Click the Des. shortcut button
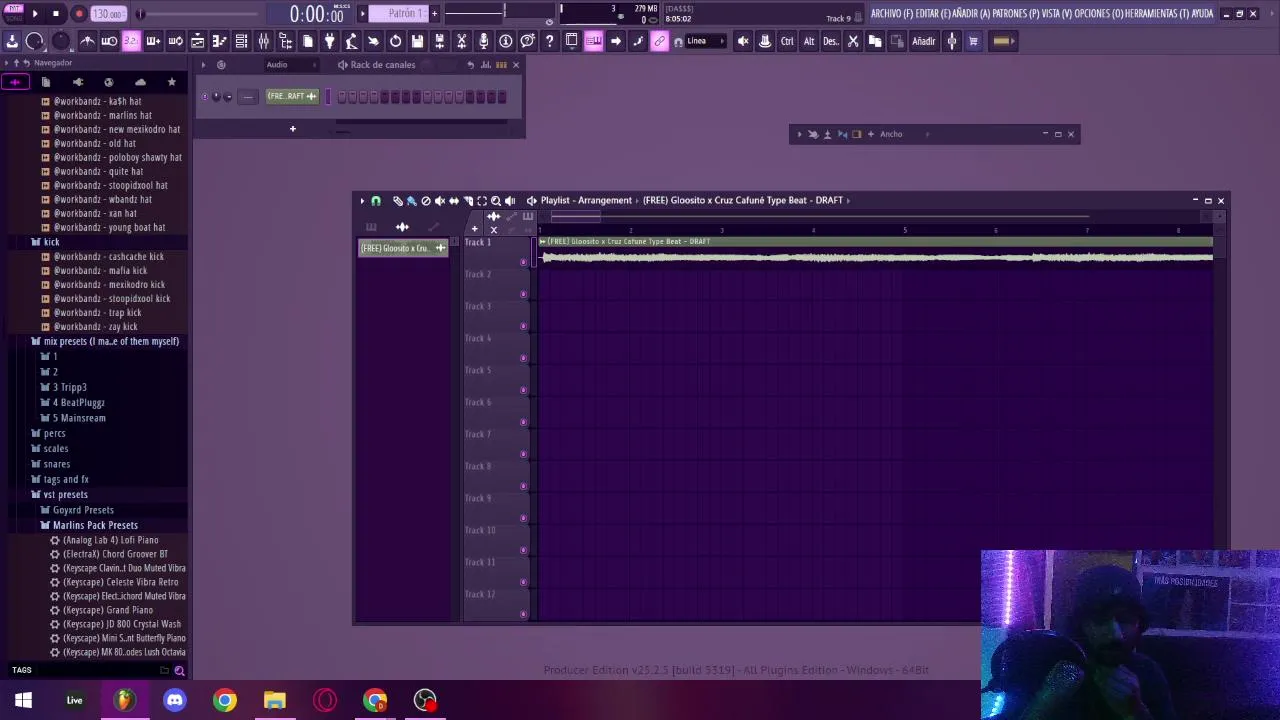Image resolution: width=1280 pixels, height=720 pixels. point(831,41)
